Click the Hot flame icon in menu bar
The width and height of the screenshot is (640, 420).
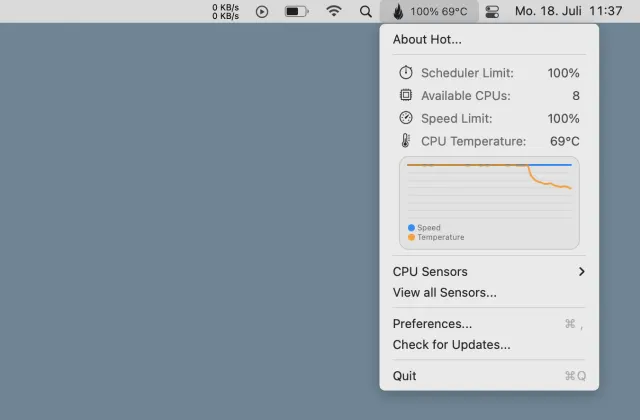click(x=398, y=11)
